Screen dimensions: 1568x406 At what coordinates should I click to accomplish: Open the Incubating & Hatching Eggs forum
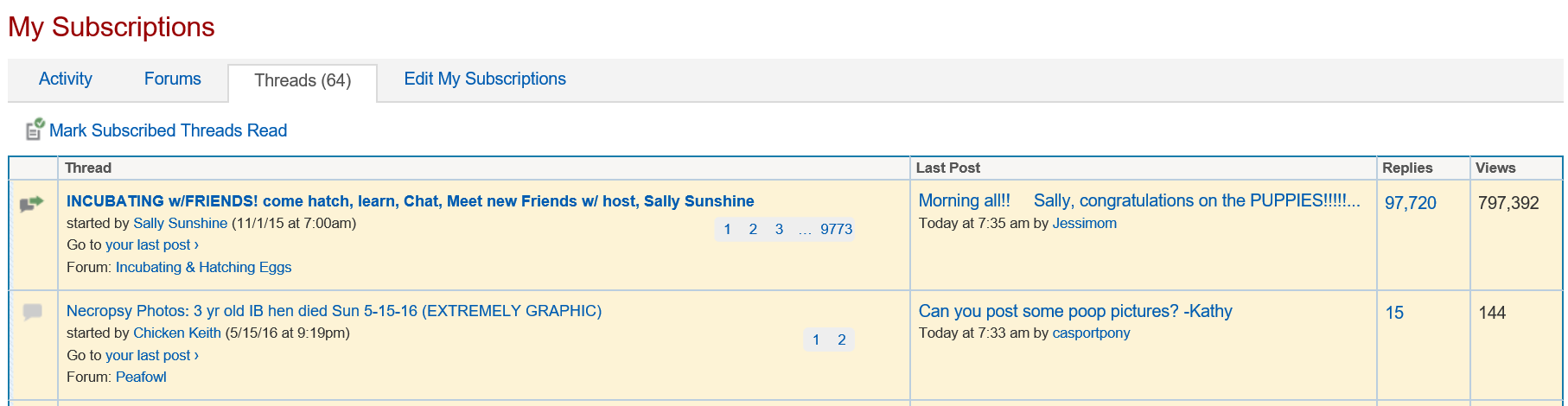point(203,267)
